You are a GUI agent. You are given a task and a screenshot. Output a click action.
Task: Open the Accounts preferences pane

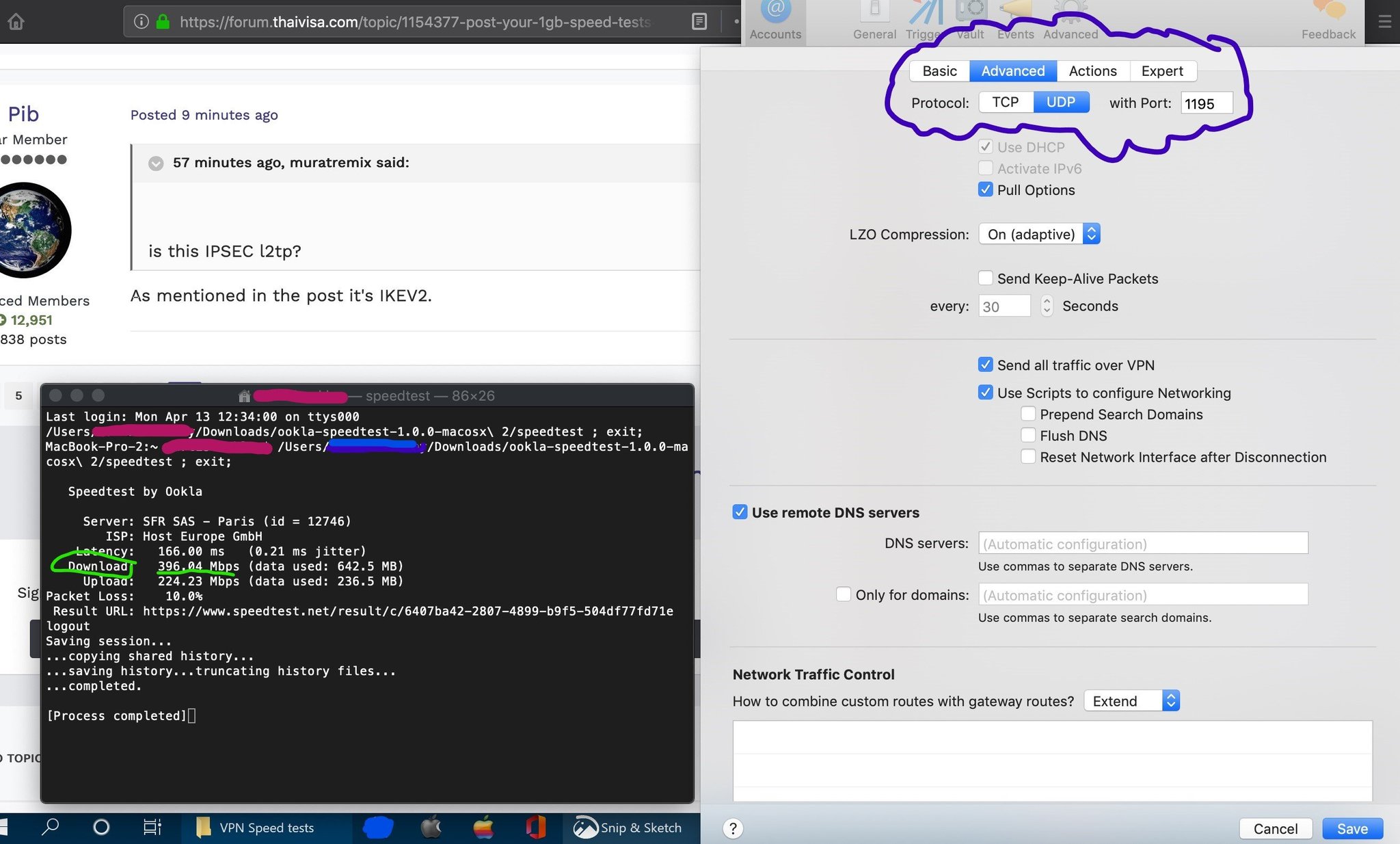click(x=775, y=22)
